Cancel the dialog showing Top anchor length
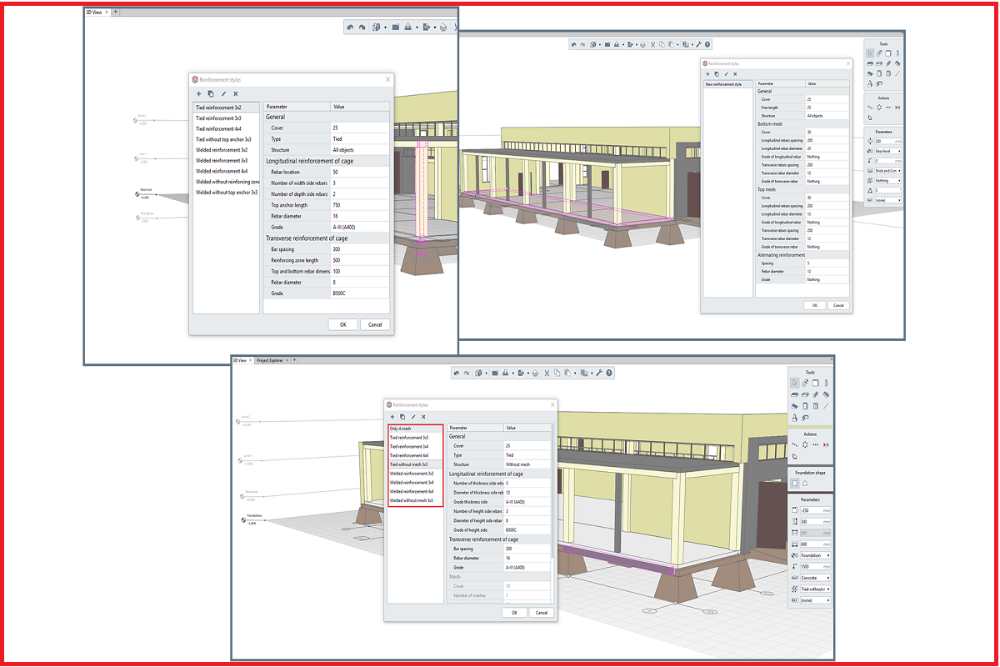Viewport: 1000px width, 667px height. click(374, 324)
